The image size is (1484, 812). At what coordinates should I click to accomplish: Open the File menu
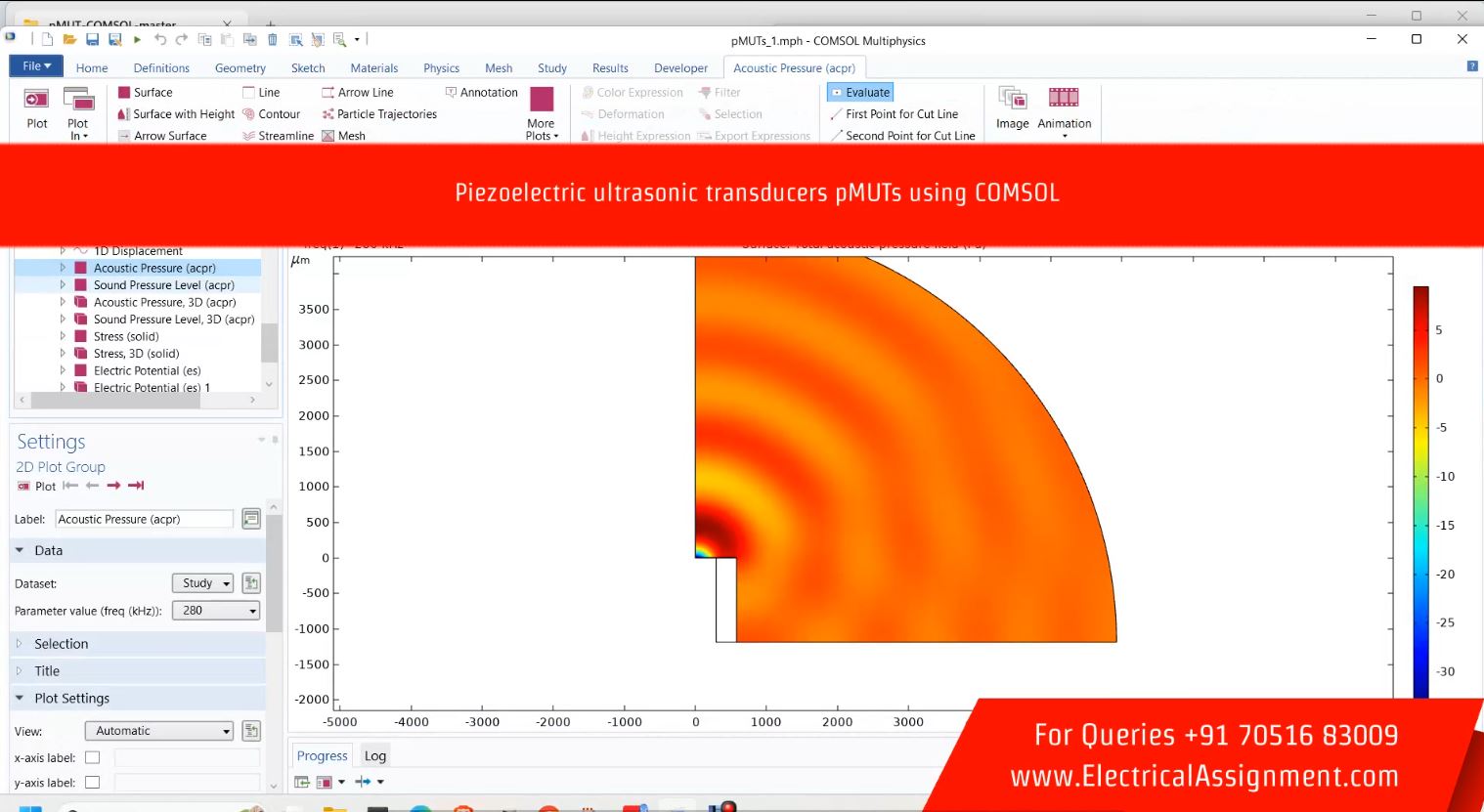point(36,66)
